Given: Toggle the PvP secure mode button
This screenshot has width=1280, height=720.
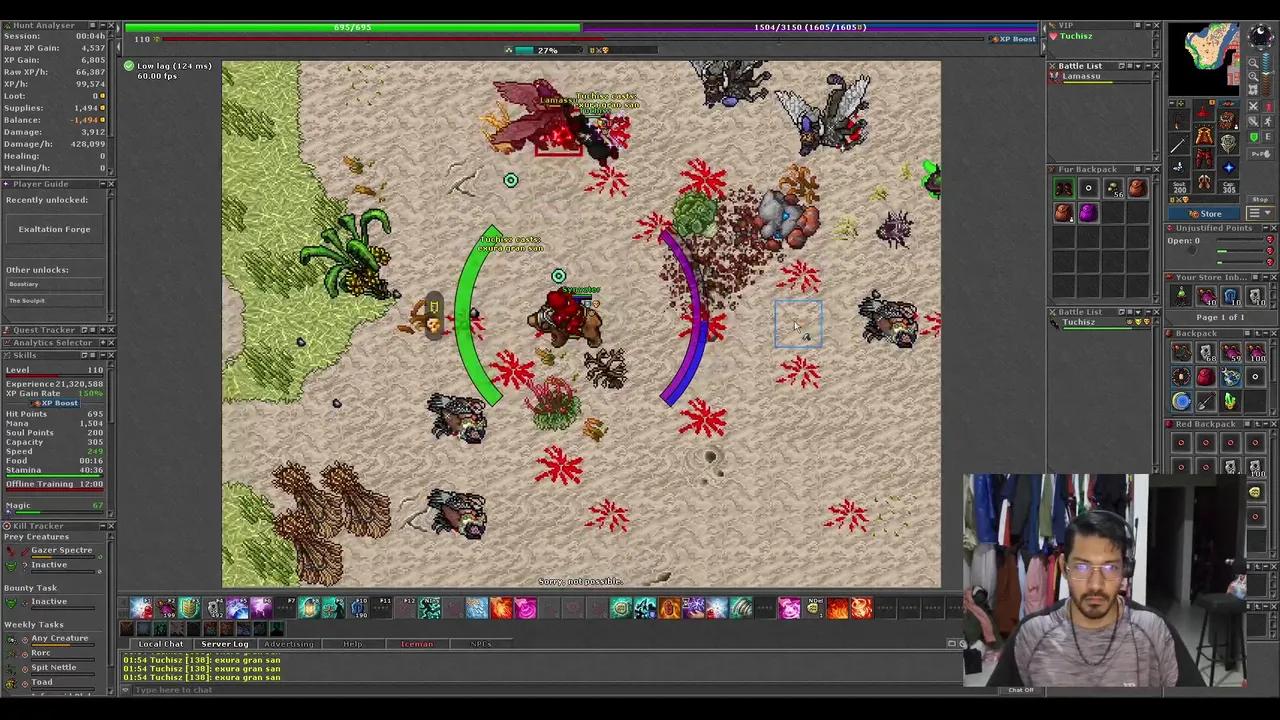Looking at the screenshot, I should tap(1261, 154).
